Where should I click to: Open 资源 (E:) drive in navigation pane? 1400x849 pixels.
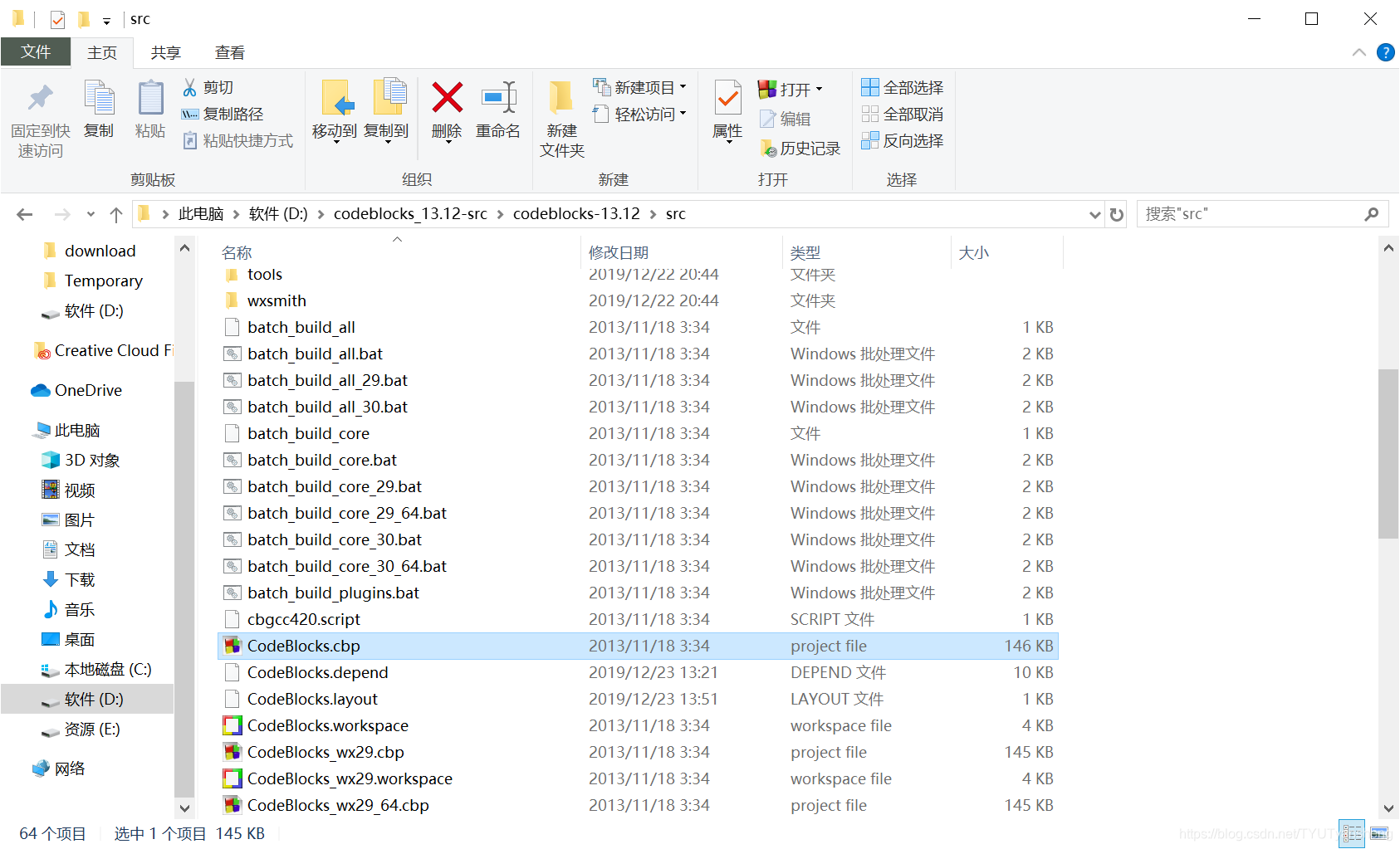point(81,729)
